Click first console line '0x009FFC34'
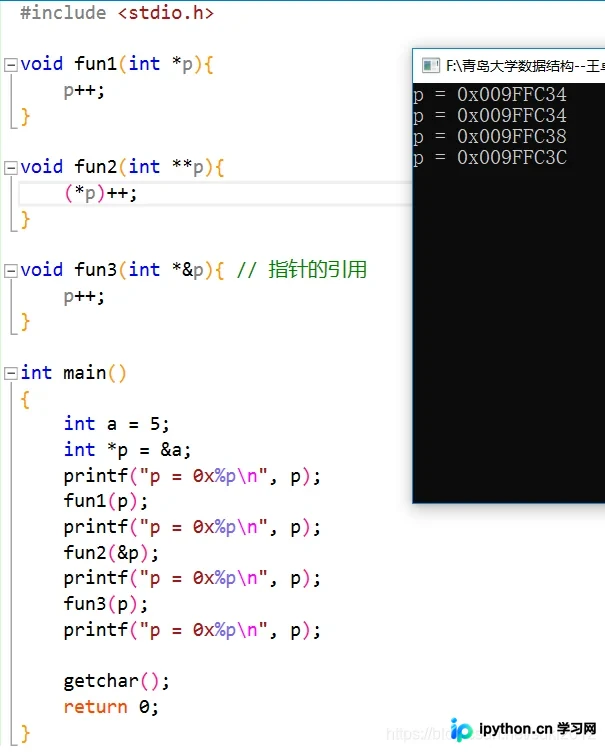The width and height of the screenshot is (605, 752). point(512,94)
